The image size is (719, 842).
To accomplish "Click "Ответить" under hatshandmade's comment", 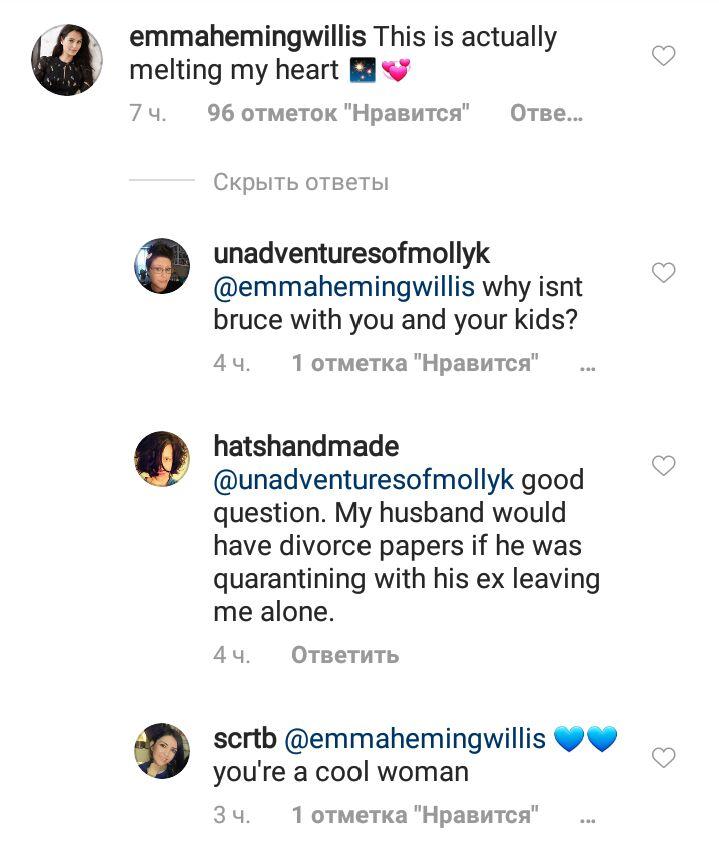I will (345, 655).
